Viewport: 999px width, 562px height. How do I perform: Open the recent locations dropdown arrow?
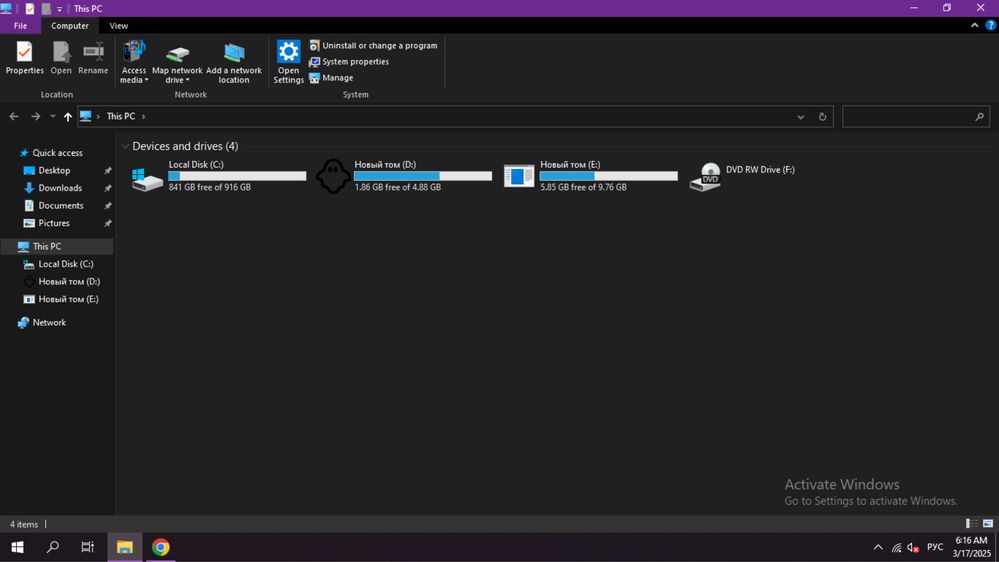pyautogui.click(x=52, y=117)
